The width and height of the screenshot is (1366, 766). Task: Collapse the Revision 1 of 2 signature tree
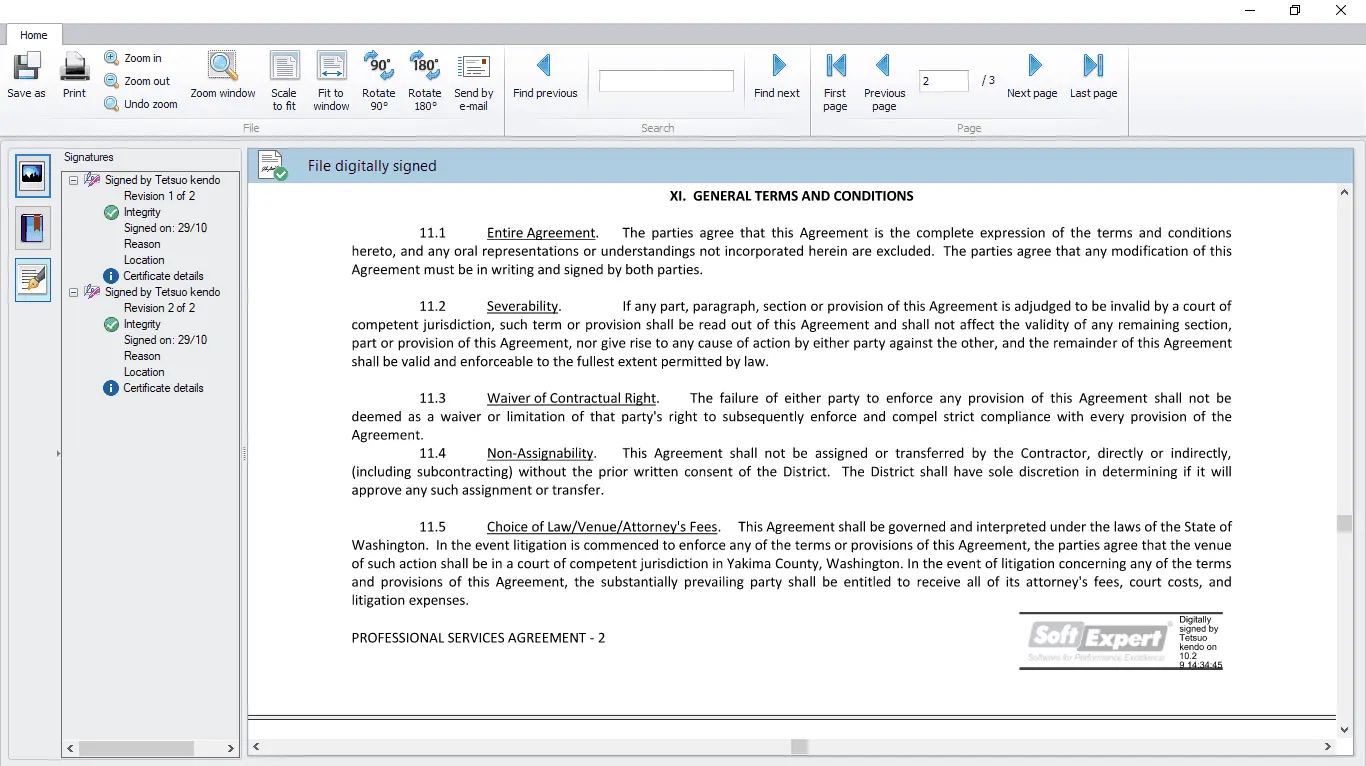(x=73, y=180)
